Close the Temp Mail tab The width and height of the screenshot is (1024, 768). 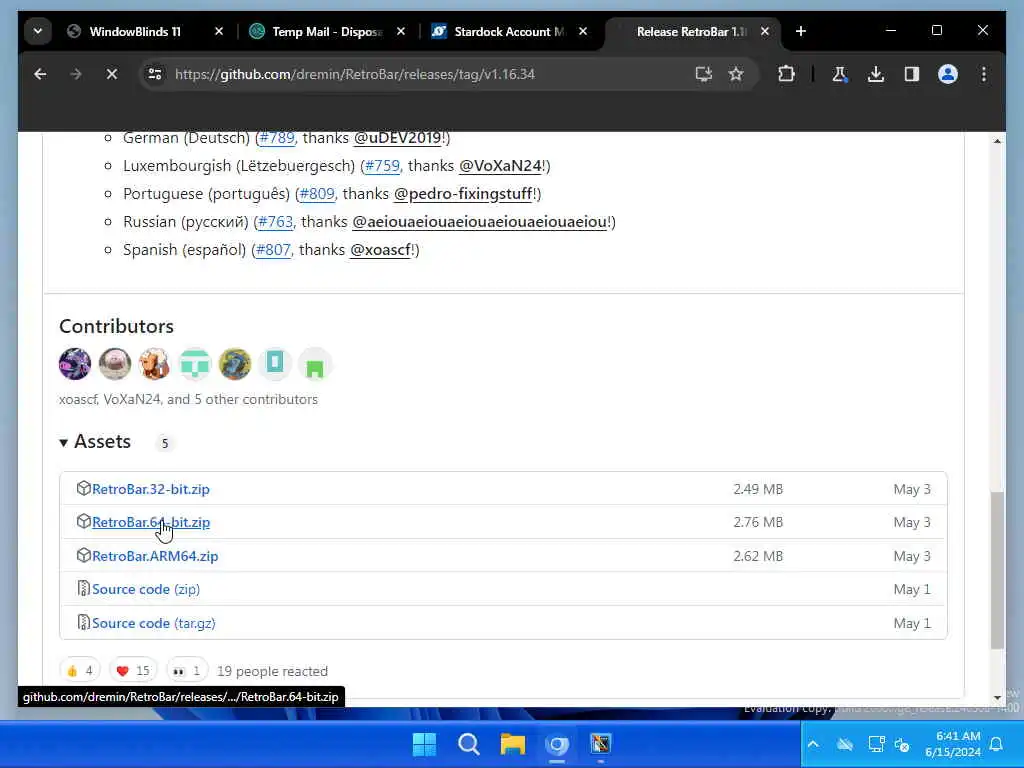[401, 31]
